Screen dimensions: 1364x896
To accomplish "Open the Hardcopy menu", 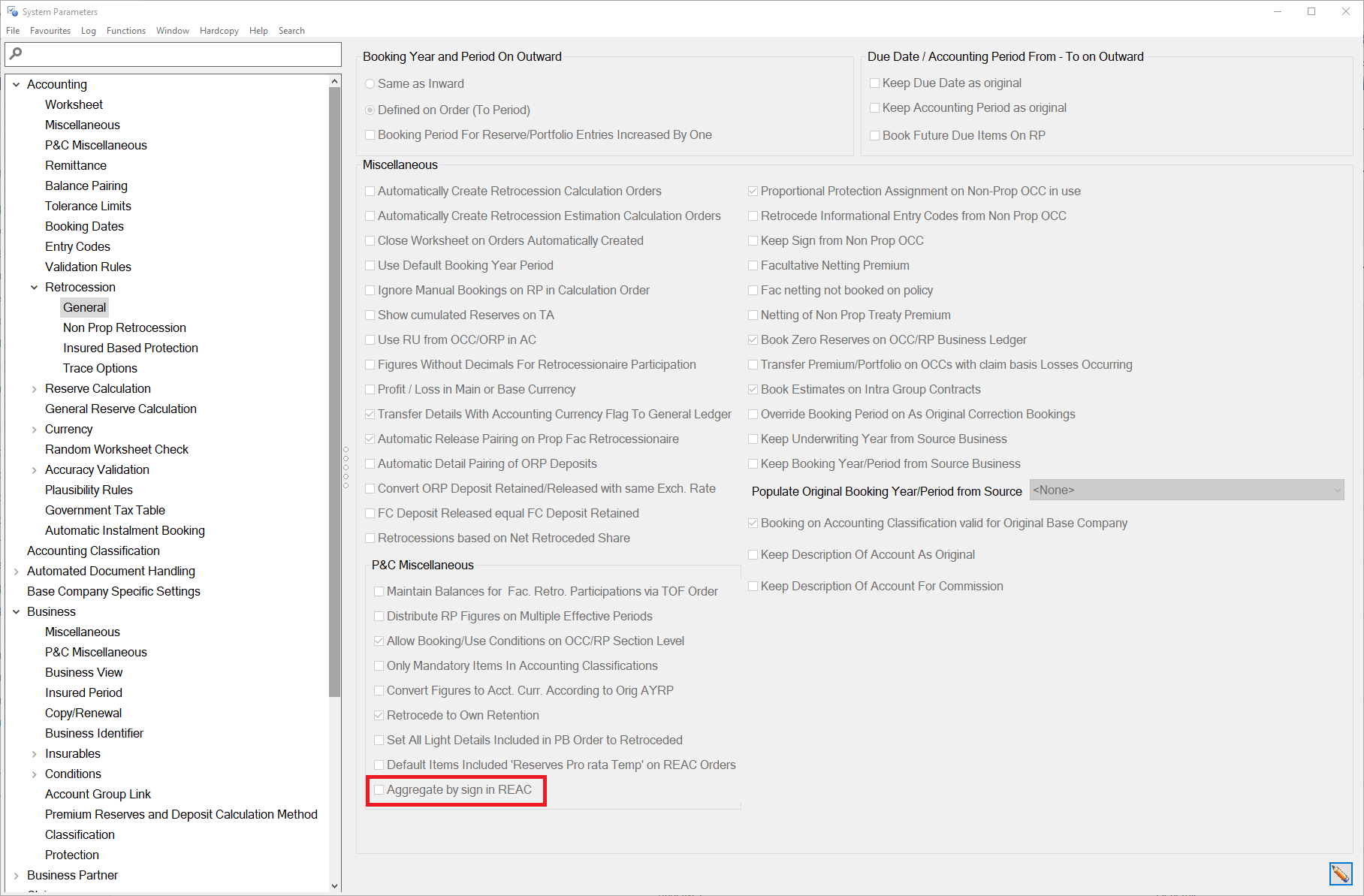I will pos(219,31).
